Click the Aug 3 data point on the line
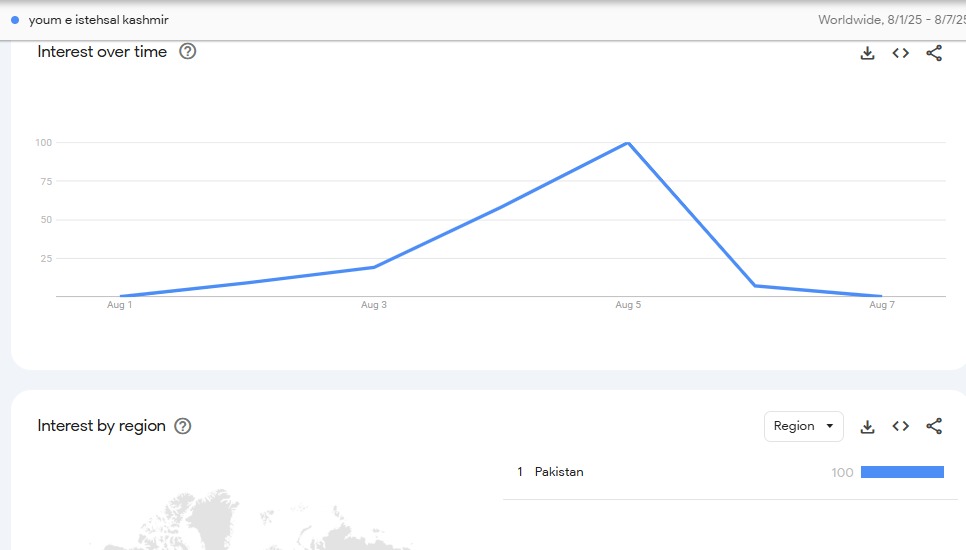 point(374,267)
